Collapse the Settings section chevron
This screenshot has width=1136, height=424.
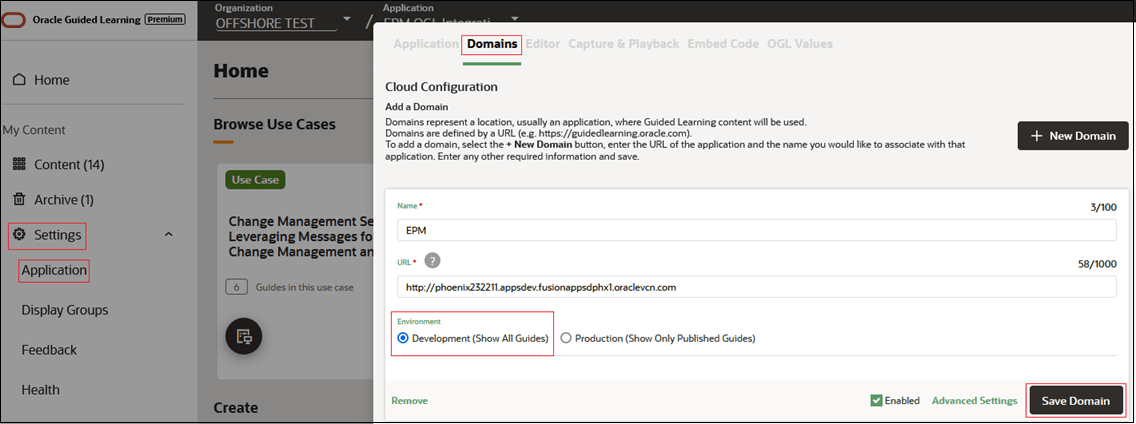click(x=169, y=235)
